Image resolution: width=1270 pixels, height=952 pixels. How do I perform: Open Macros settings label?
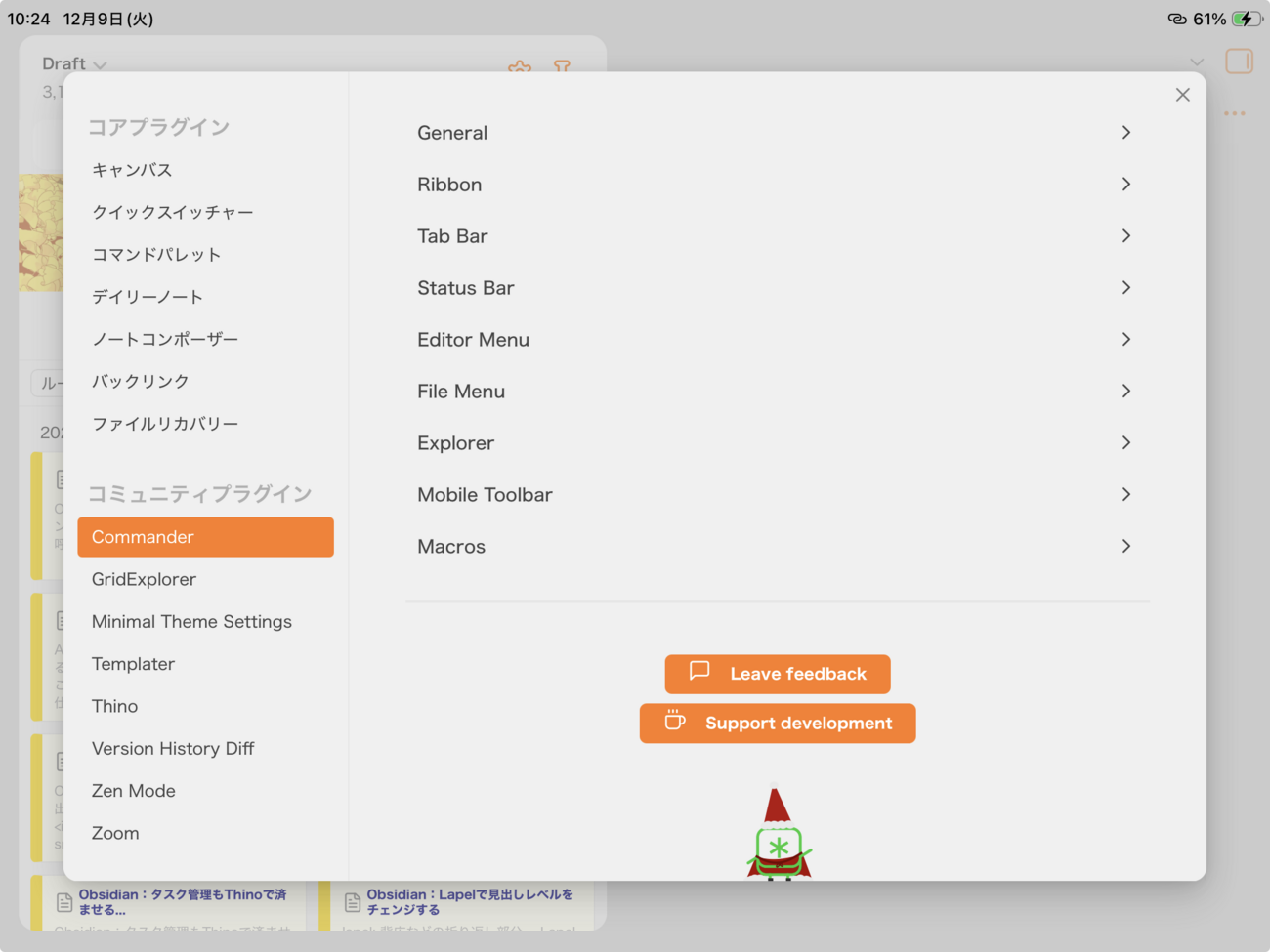point(451,547)
